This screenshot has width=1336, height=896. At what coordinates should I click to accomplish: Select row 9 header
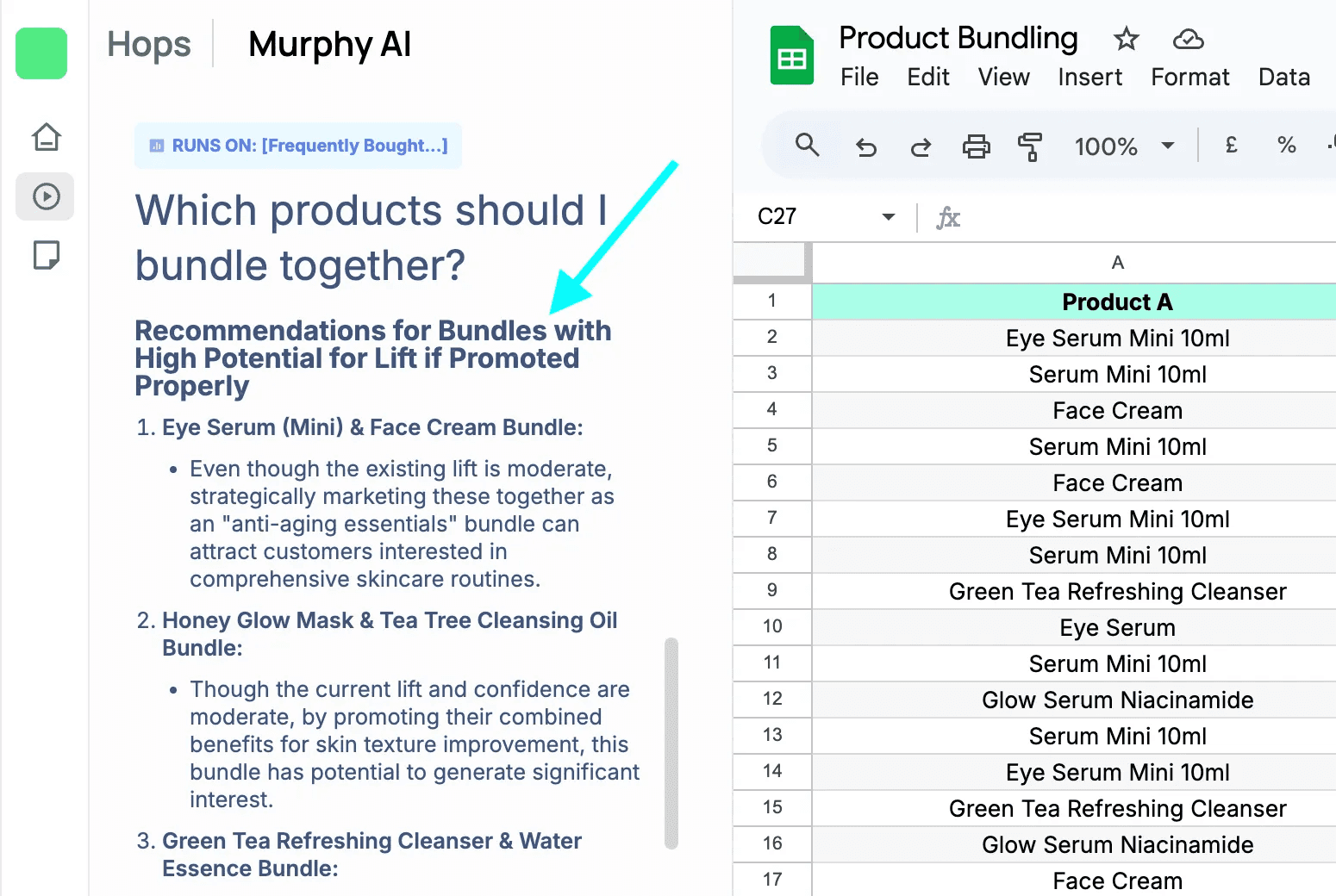[772, 591]
